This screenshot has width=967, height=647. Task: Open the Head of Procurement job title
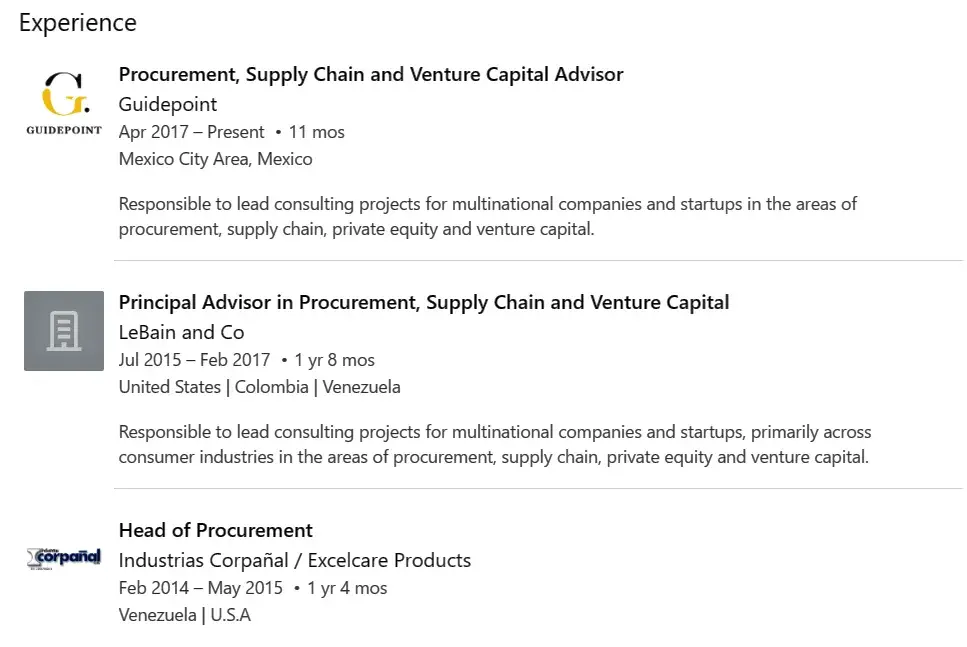[215, 530]
